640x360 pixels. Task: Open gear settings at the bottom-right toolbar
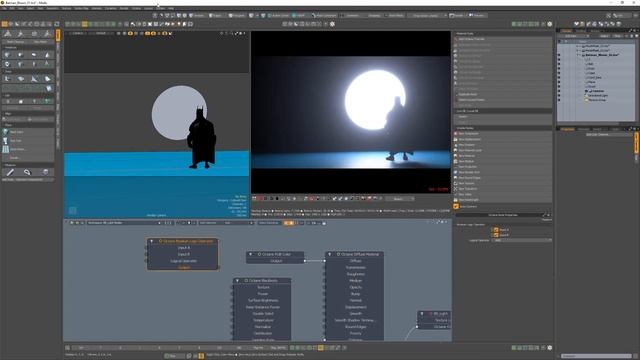tap(549, 348)
